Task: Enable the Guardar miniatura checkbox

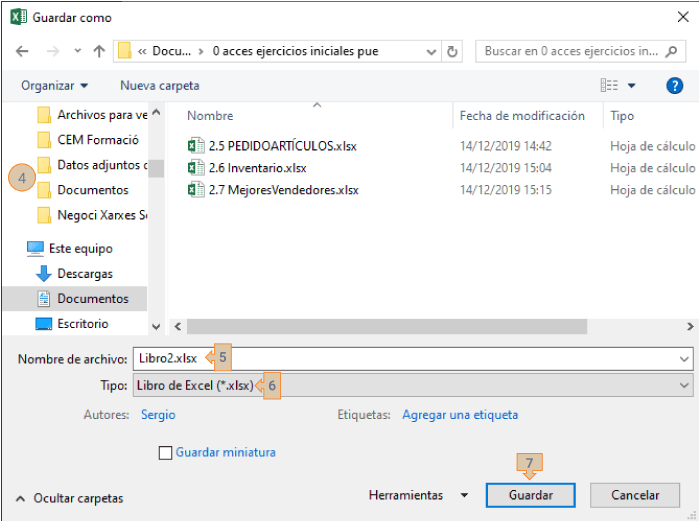Action: click(x=165, y=453)
